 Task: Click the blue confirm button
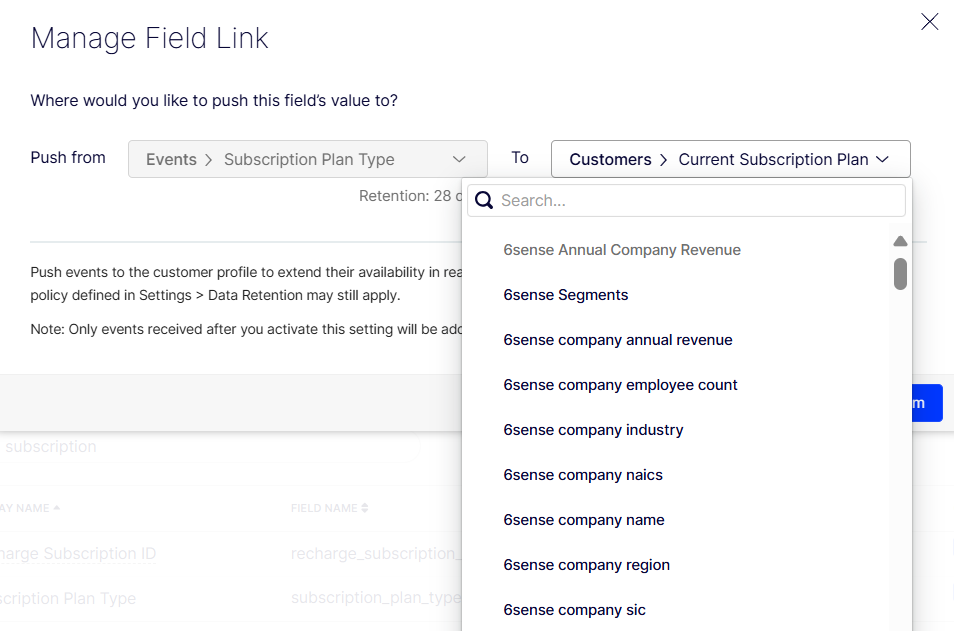pos(927,403)
